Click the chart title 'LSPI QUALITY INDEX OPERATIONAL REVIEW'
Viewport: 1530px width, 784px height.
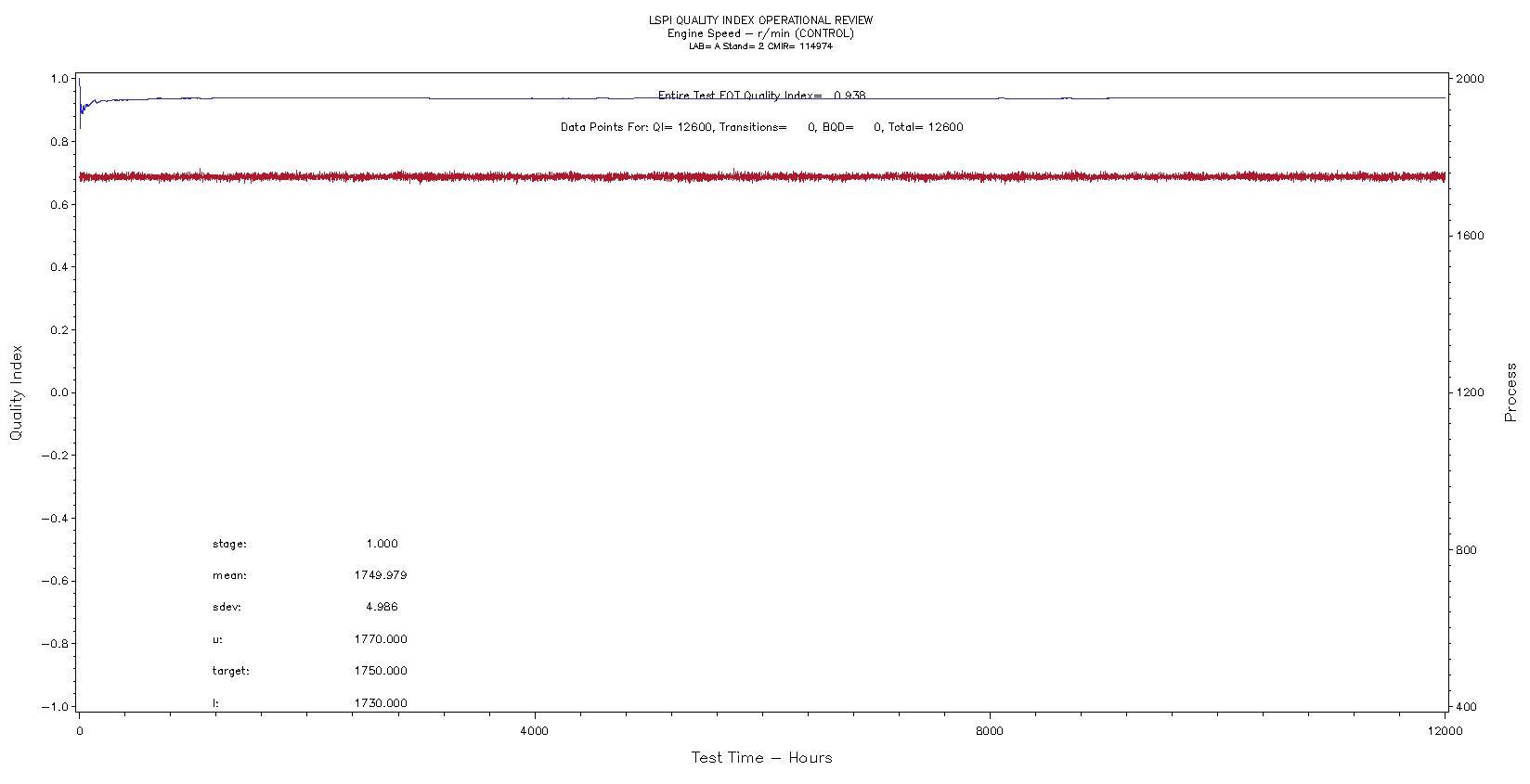[x=760, y=20]
